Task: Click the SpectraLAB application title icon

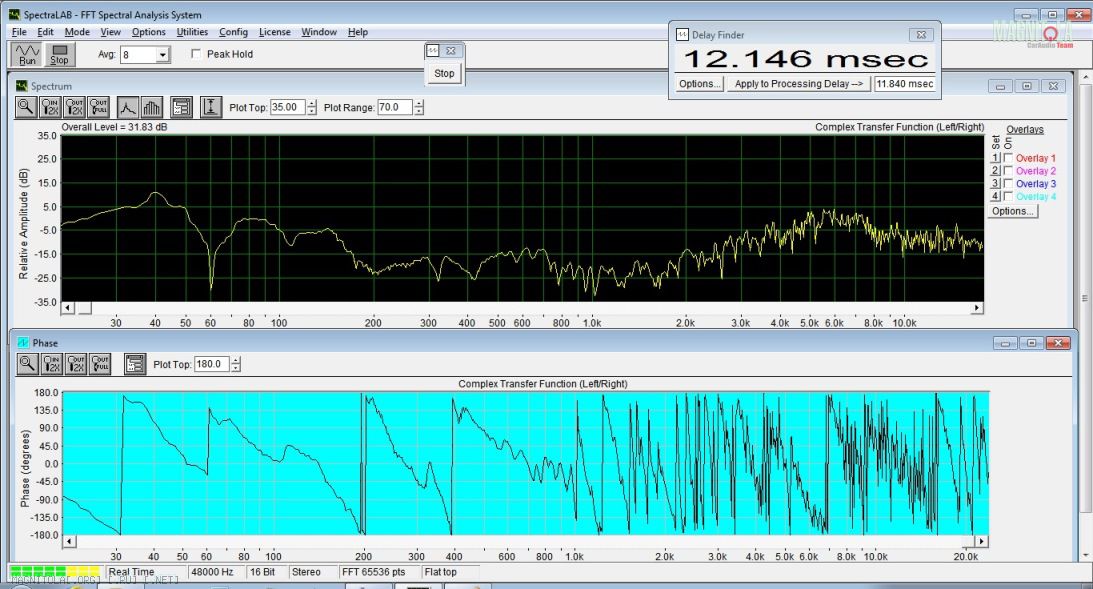Action: pyautogui.click(x=15, y=14)
